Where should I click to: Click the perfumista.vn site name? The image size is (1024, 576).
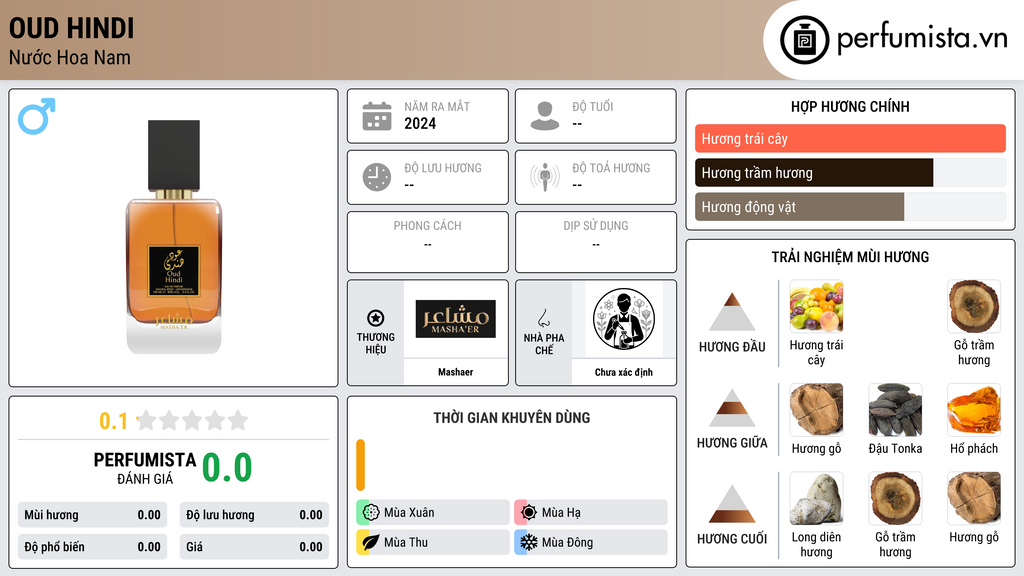(x=922, y=39)
